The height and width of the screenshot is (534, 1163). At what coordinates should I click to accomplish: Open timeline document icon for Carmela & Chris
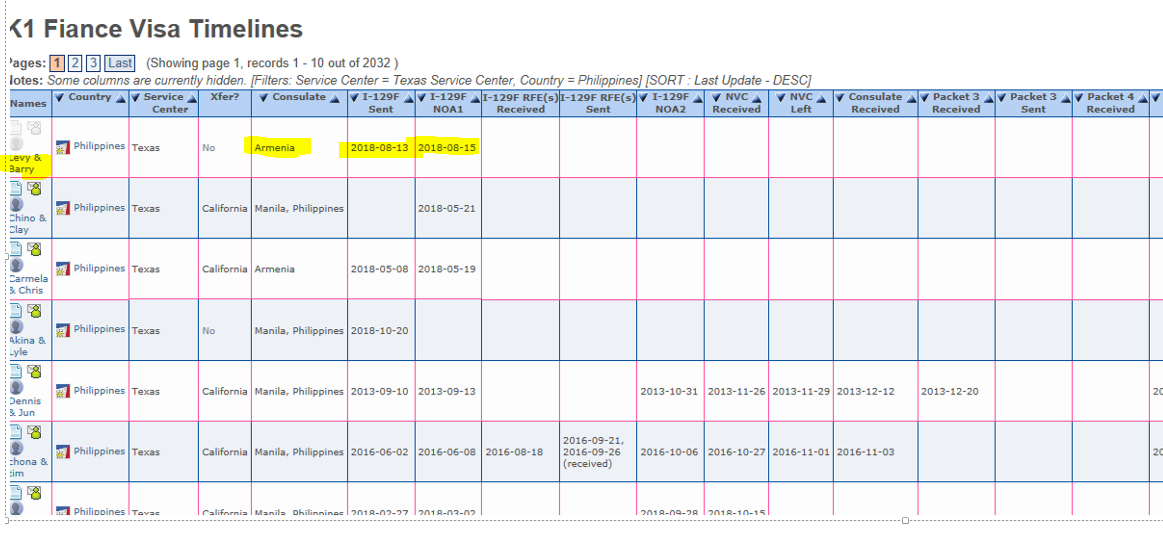tap(15, 248)
